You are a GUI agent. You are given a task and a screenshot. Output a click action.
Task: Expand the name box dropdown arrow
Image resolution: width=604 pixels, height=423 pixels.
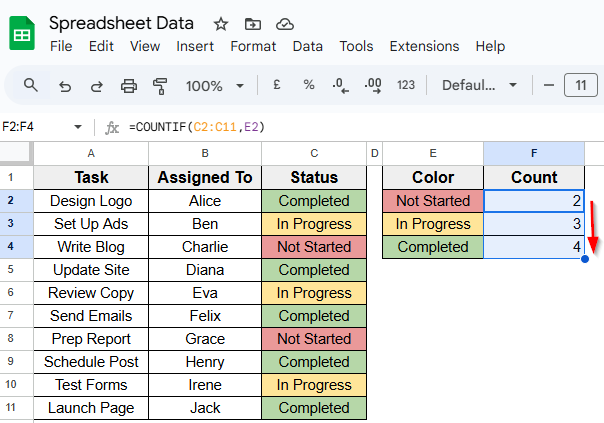coord(78,127)
